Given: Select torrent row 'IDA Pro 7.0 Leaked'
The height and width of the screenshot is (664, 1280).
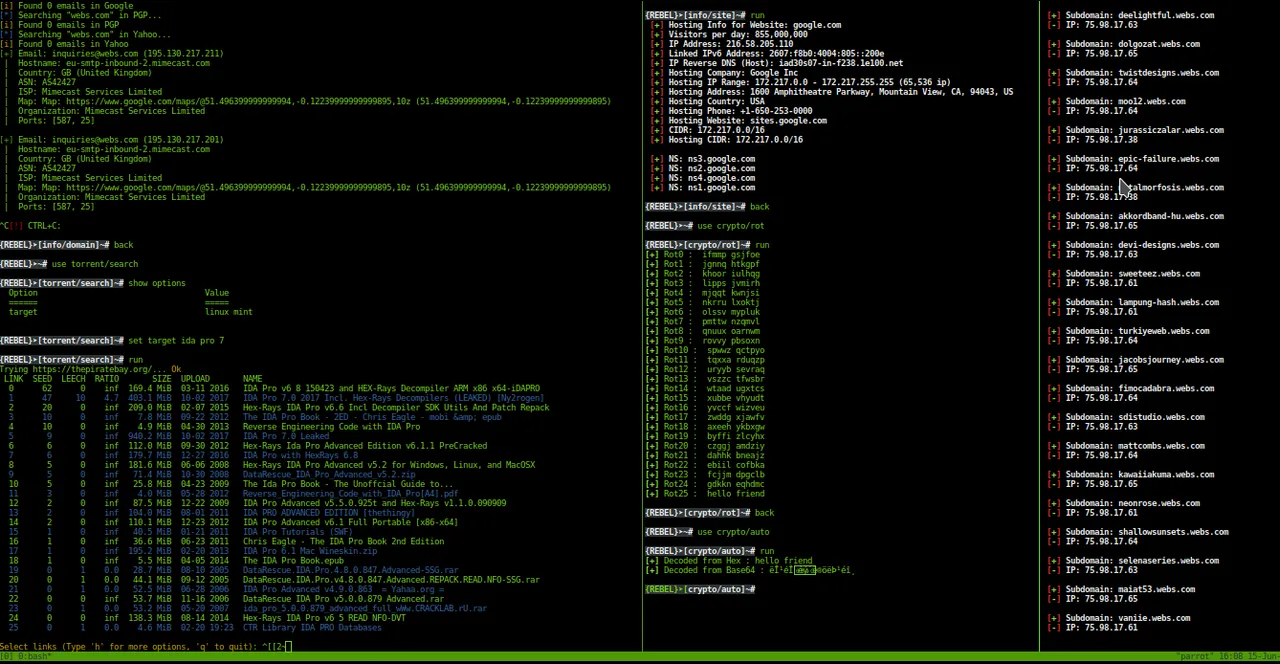Looking at the screenshot, I should point(286,437).
